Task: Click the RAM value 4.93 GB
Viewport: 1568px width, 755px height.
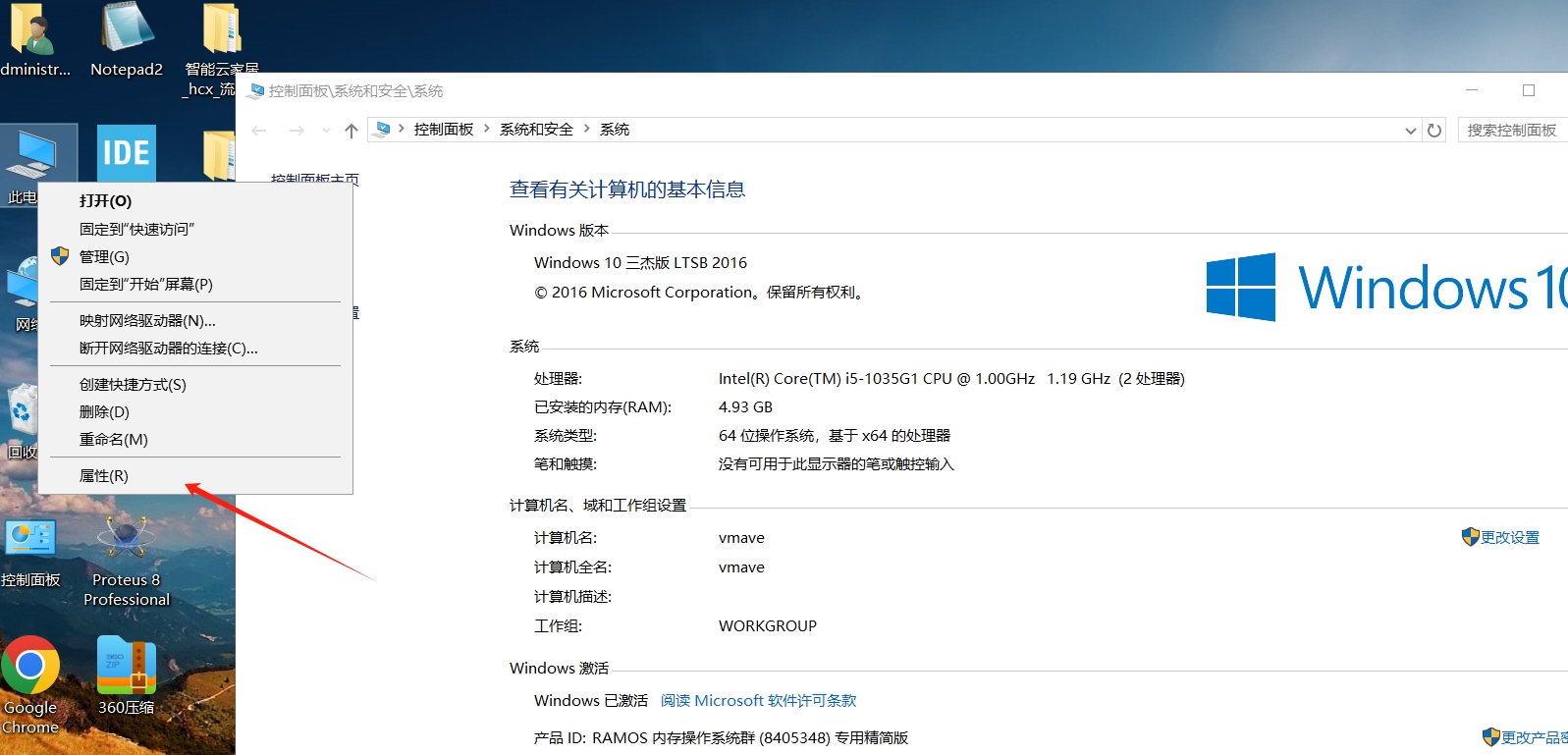Action: 745,406
